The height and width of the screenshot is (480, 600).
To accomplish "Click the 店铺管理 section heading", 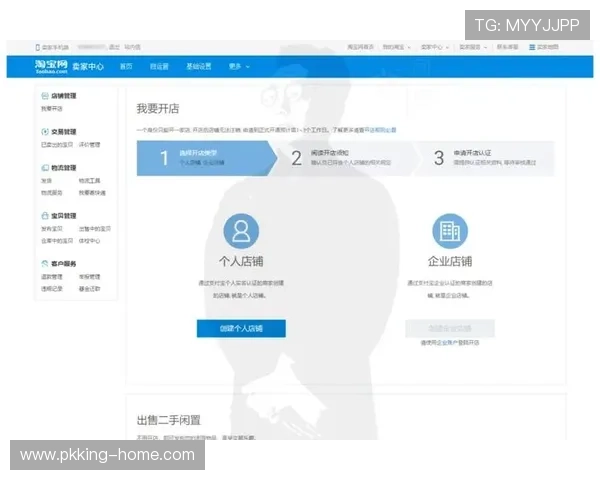I will coord(64,96).
